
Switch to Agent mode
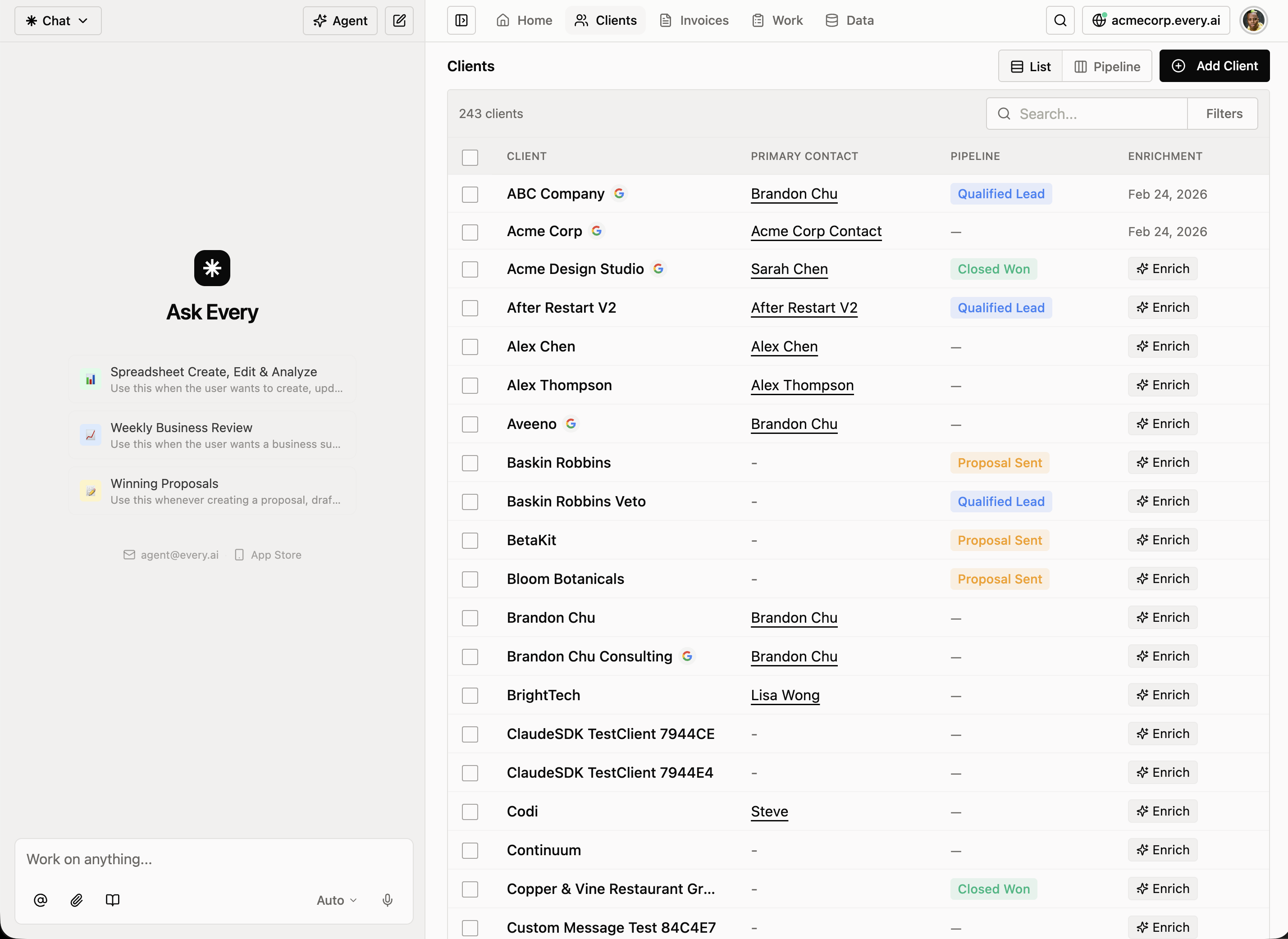[x=340, y=20]
